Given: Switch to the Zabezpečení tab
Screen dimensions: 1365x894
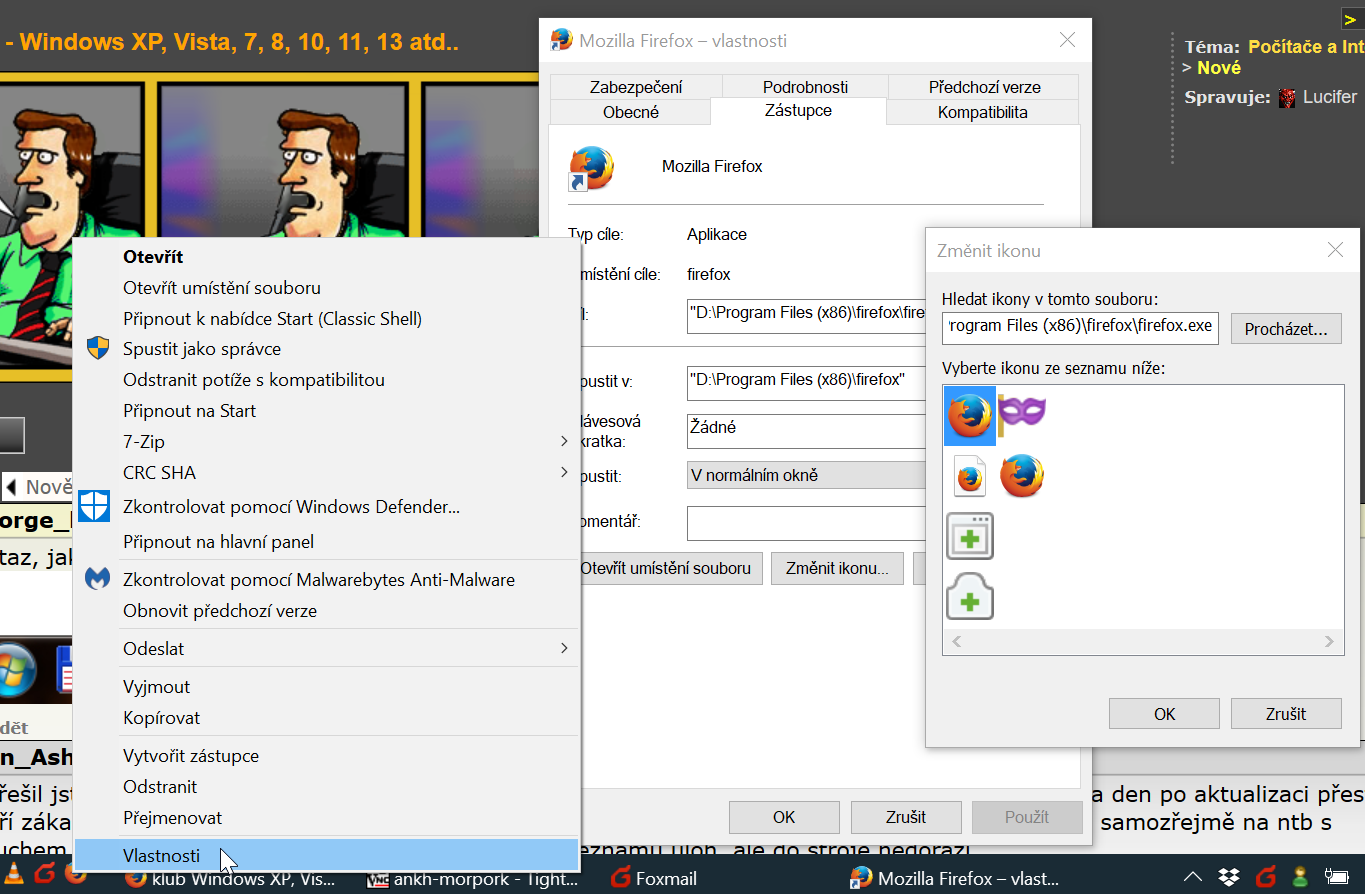Looking at the screenshot, I should [x=636, y=87].
